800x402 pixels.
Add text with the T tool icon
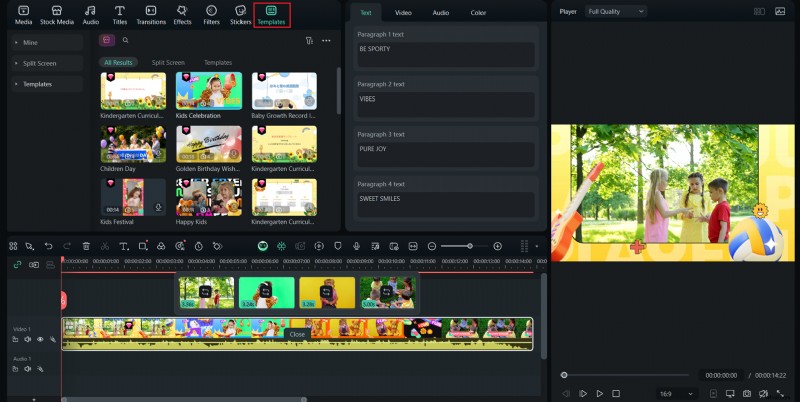[x=123, y=246]
